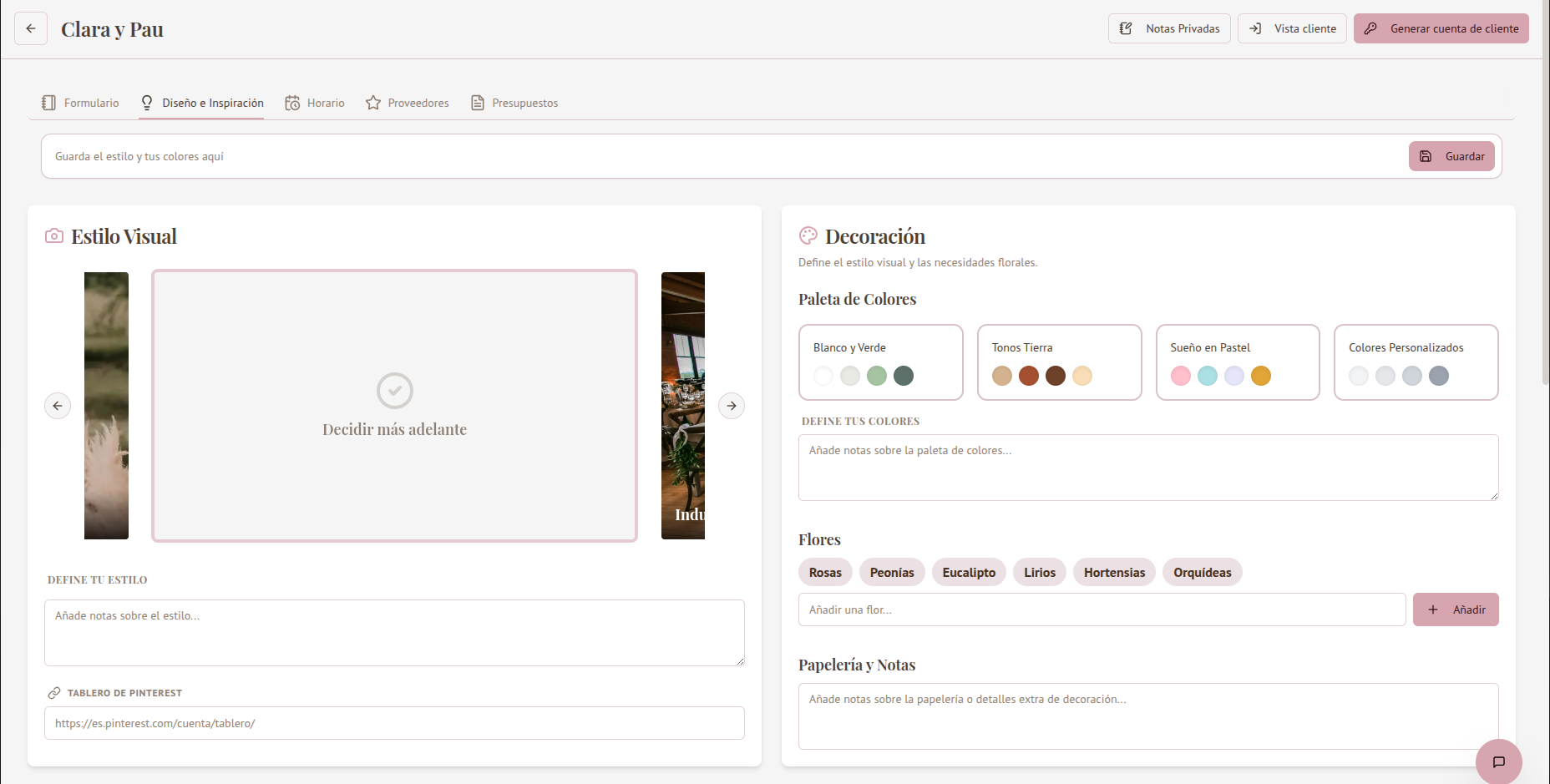Pick the Colores Personalizados palette option
Viewport: 1550px width, 784px height.
[1416, 362]
